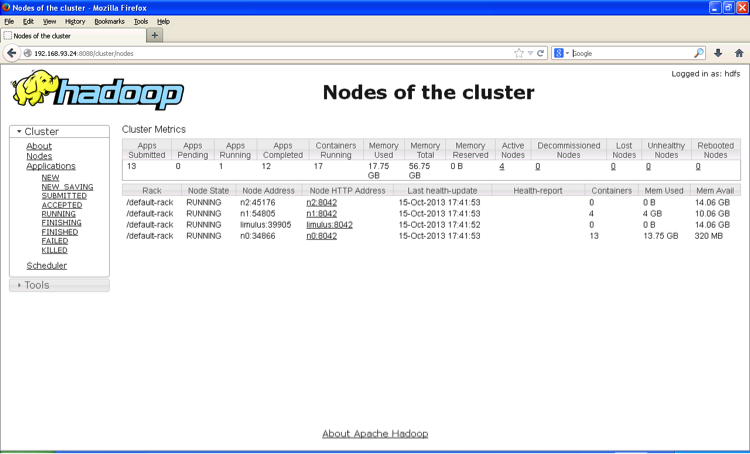Open the URL history dropdown arrow
The image size is (750, 454).
tap(529, 53)
